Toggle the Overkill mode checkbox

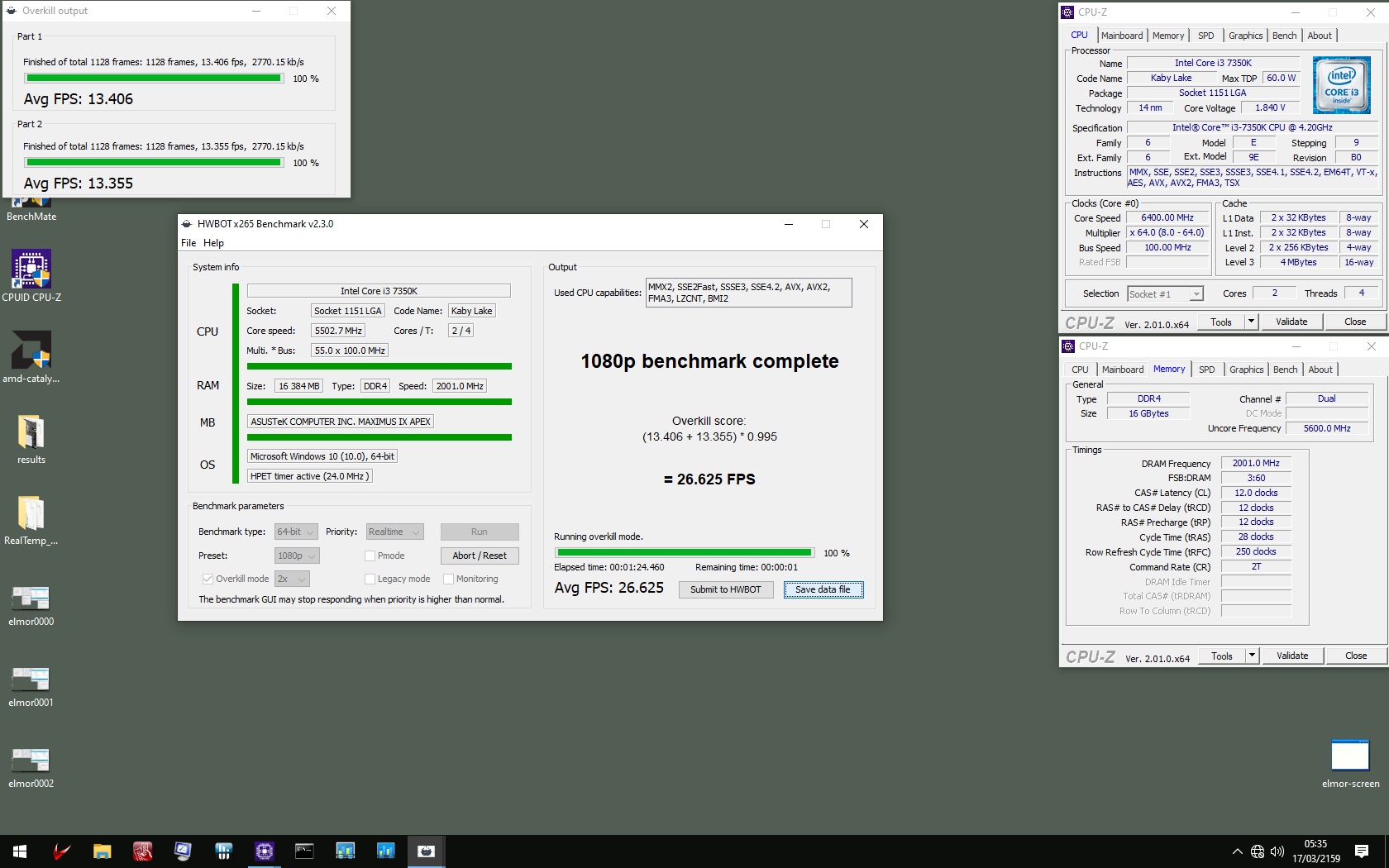tap(208, 579)
